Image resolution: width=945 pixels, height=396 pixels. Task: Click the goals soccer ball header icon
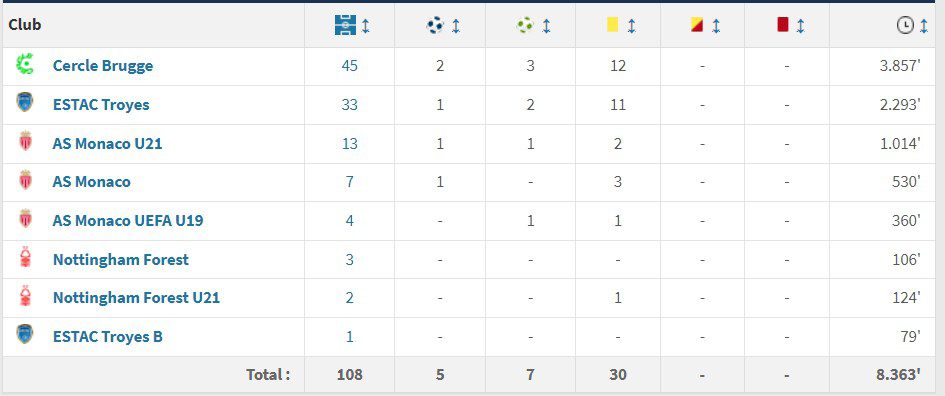[x=435, y=25]
